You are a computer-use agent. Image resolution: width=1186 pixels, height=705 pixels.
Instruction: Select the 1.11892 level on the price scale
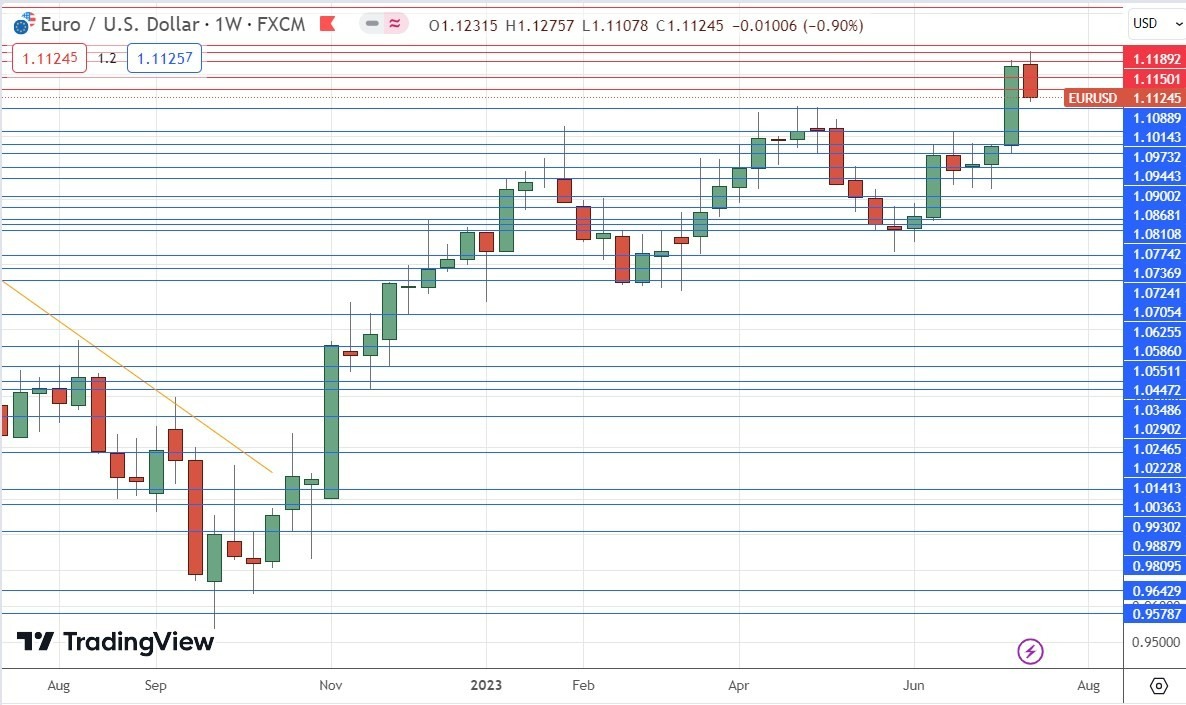[1155, 59]
